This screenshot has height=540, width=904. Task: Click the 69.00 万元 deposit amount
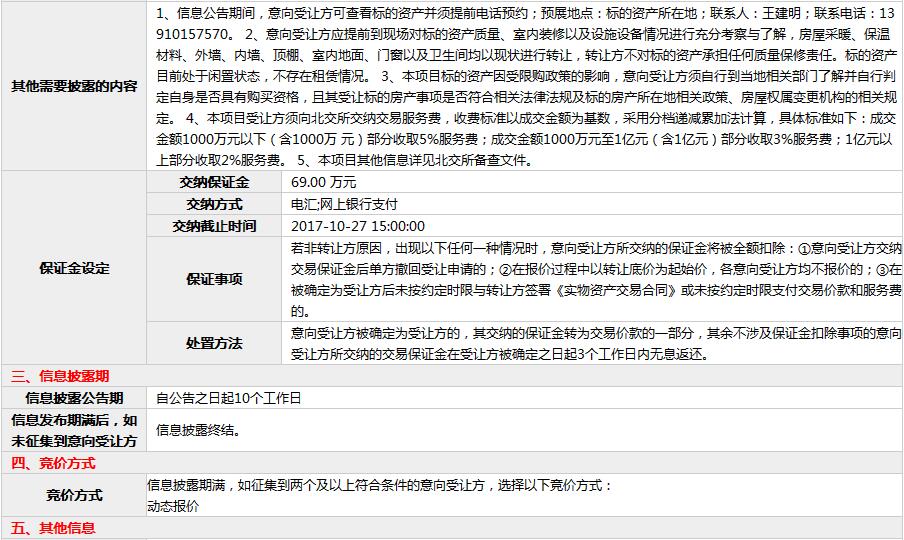click(x=323, y=182)
